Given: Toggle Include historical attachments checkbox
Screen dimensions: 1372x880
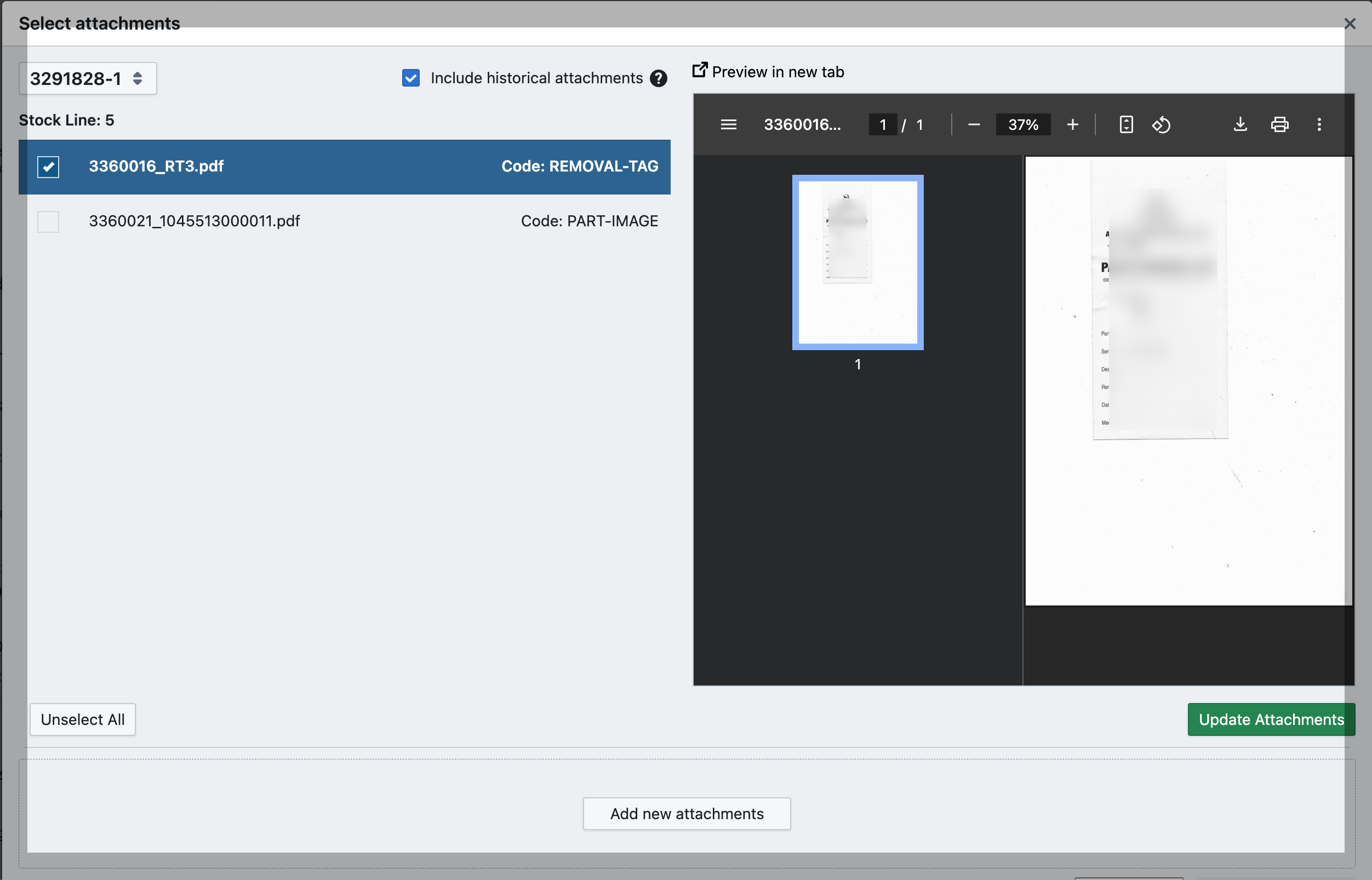Looking at the screenshot, I should pyautogui.click(x=411, y=78).
